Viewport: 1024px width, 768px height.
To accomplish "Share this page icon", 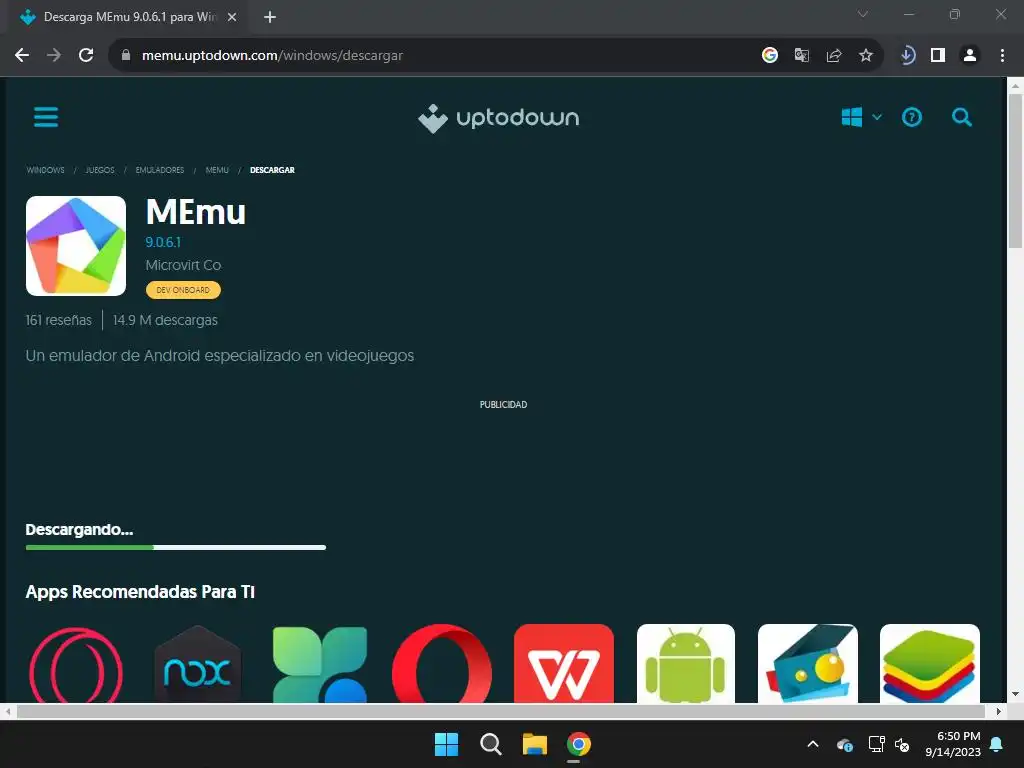I will pos(834,56).
